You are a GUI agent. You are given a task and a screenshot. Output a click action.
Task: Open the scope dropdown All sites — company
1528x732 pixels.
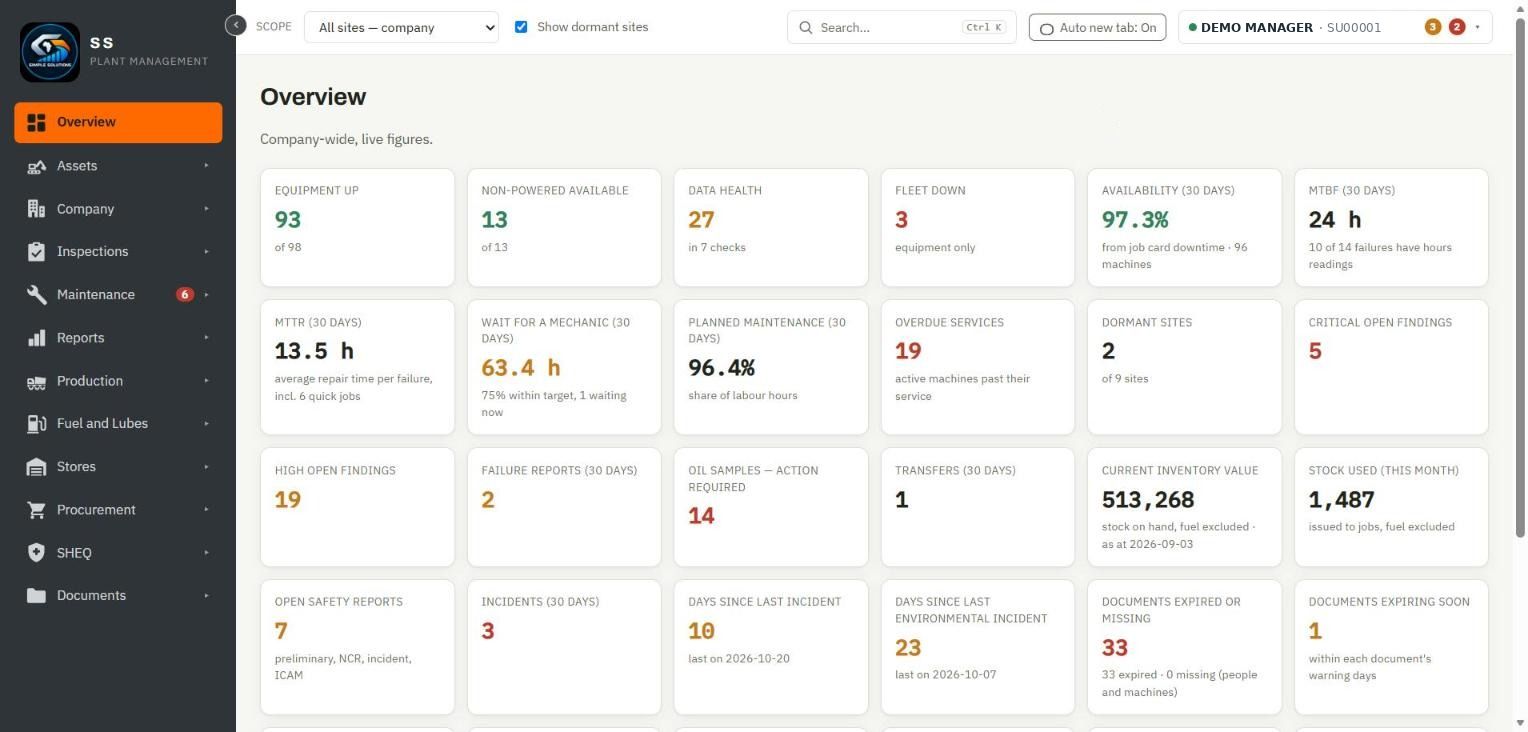[401, 27]
